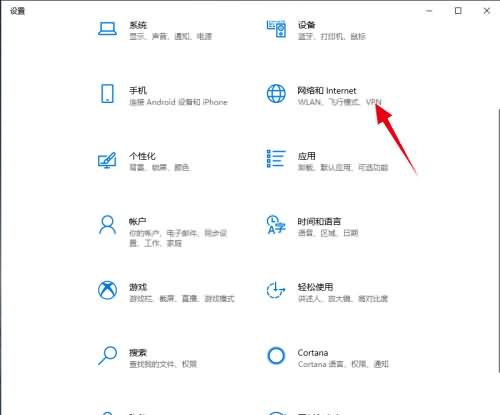The height and width of the screenshot is (415, 500).
Task: Click the description mentioning Android and iPhone
Action: [x=178, y=102]
